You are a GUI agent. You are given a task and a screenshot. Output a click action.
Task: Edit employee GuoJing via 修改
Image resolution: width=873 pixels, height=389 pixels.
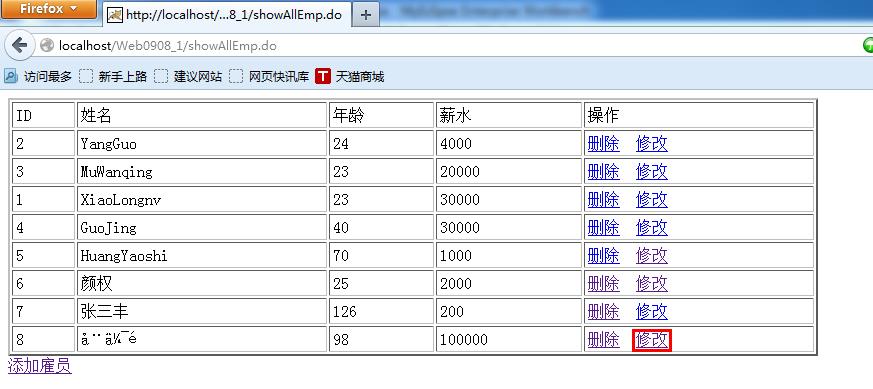pyautogui.click(x=651, y=228)
